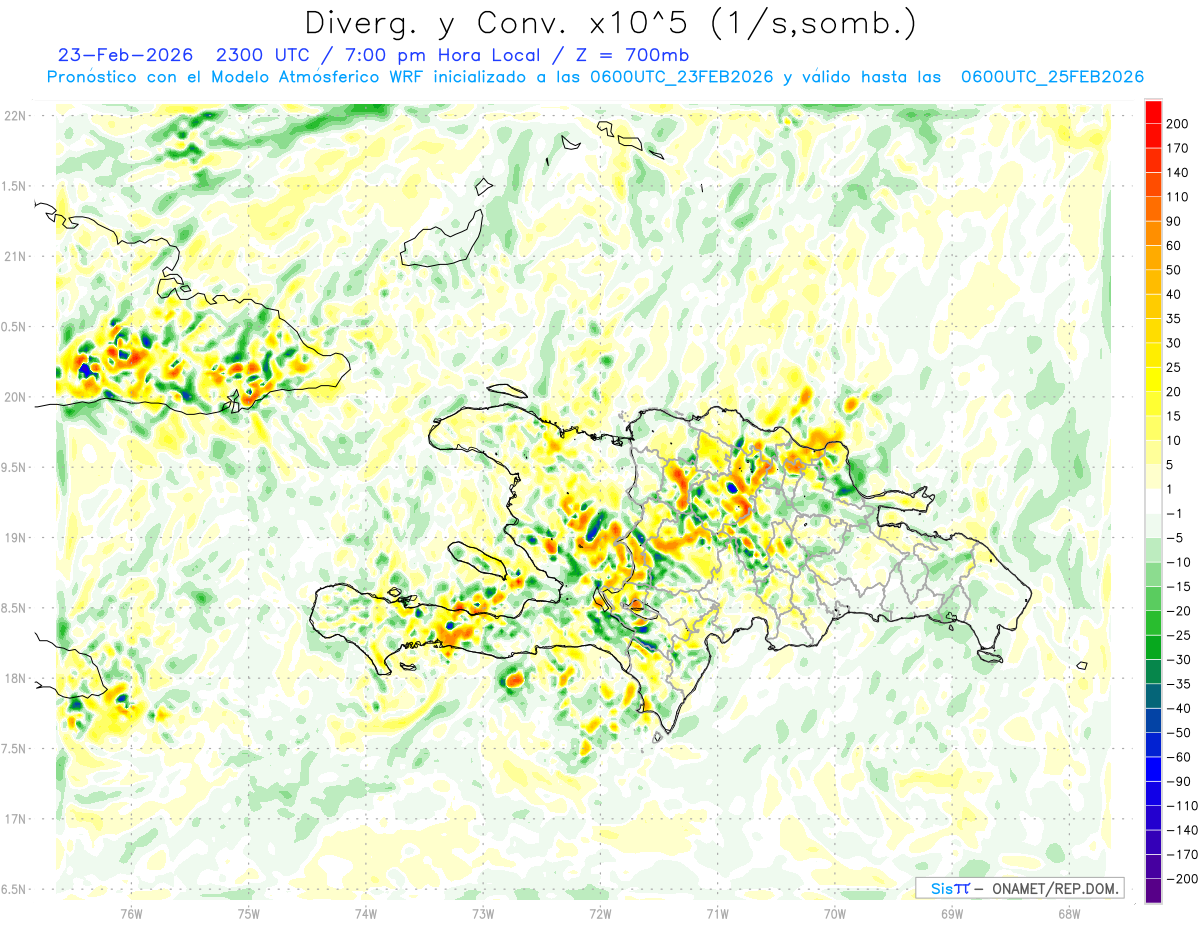The width and height of the screenshot is (1200, 927).
Task: Click the "68W" longitude label
Action: (x=1069, y=913)
